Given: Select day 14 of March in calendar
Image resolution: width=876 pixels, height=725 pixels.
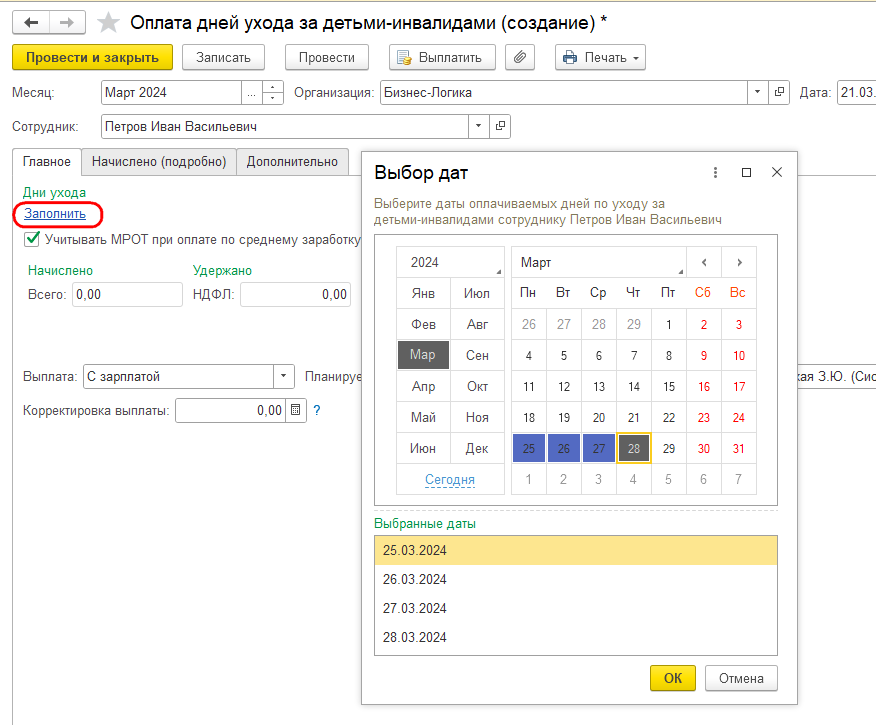Looking at the screenshot, I should click(x=634, y=386).
